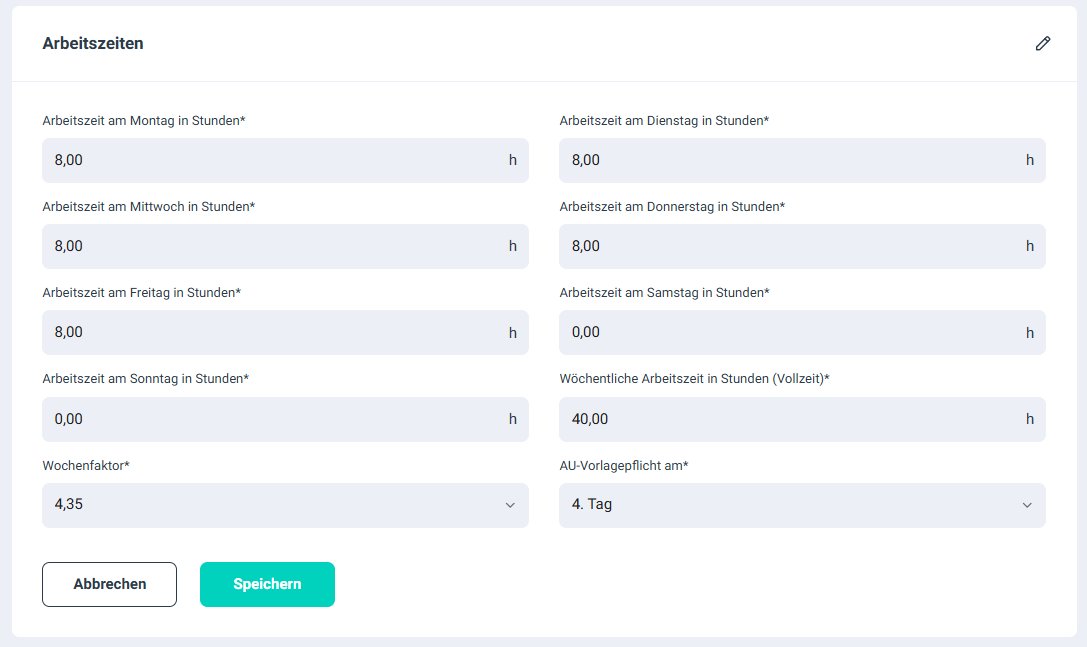Click the Arbeitszeiten section heading
1087x647 pixels.
(x=93, y=44)
